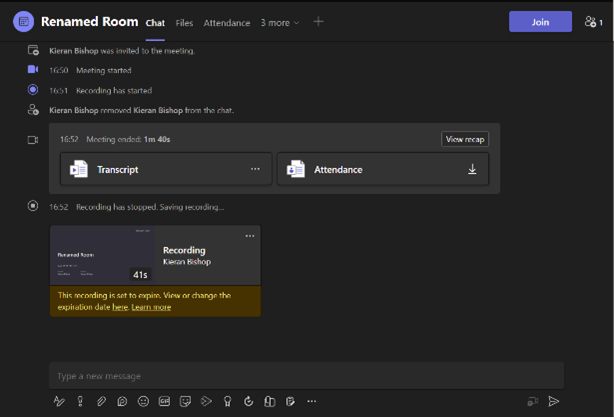Click the Stream arrow icon in compose toolbar
This screenshot has width=614, height=417.
tap(206, 401)
